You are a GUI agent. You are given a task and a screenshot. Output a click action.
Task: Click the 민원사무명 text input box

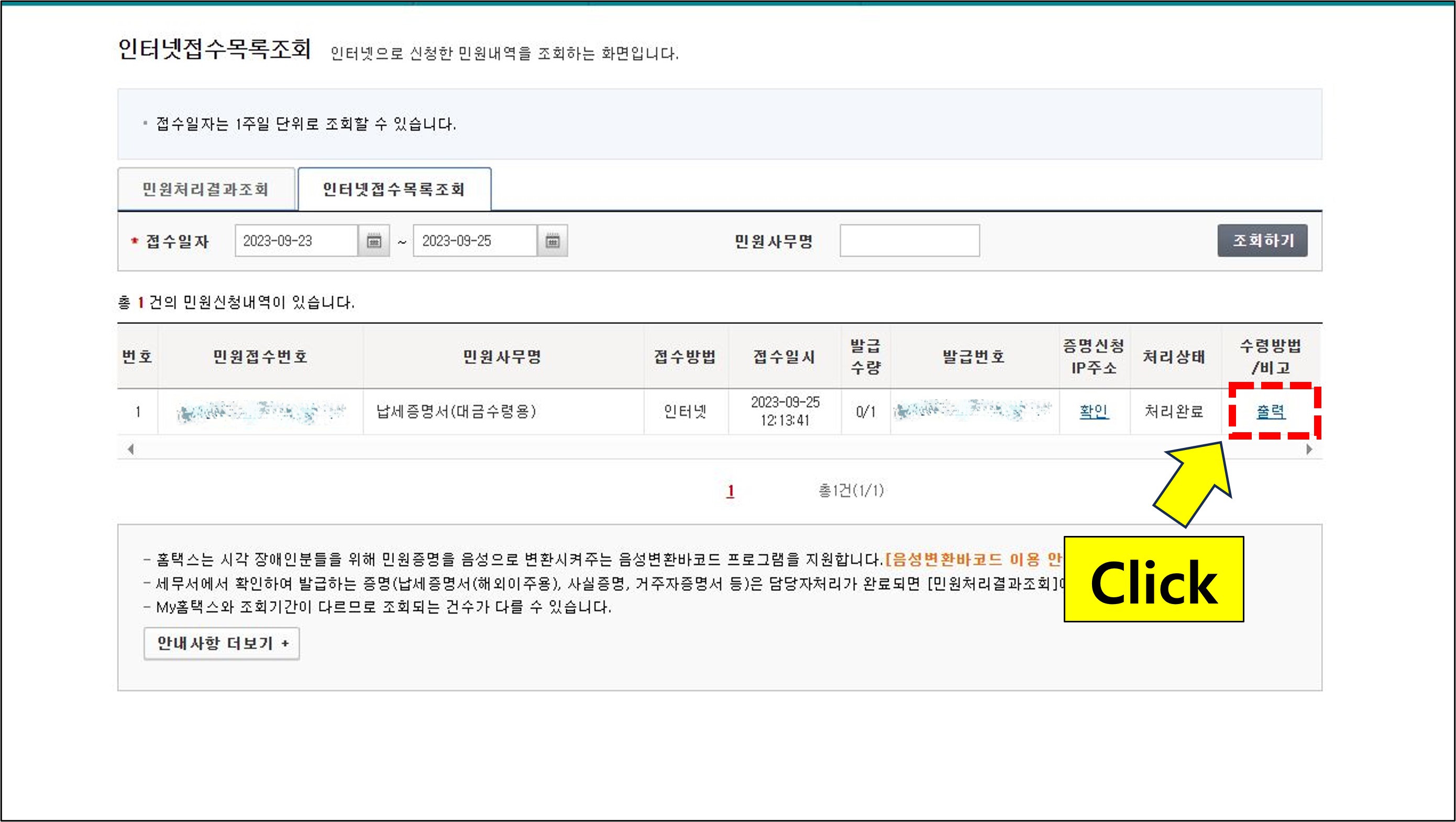[x=909, y=241]
